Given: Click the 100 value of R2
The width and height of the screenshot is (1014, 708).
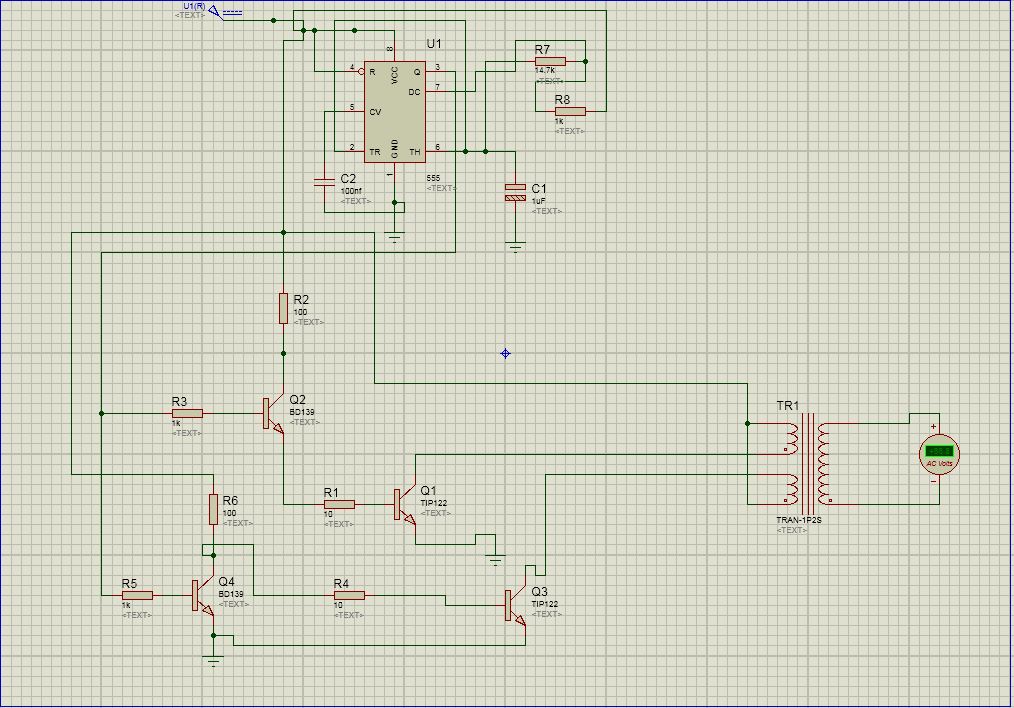Looking at the screenshot, I should (x=300, y=312).
